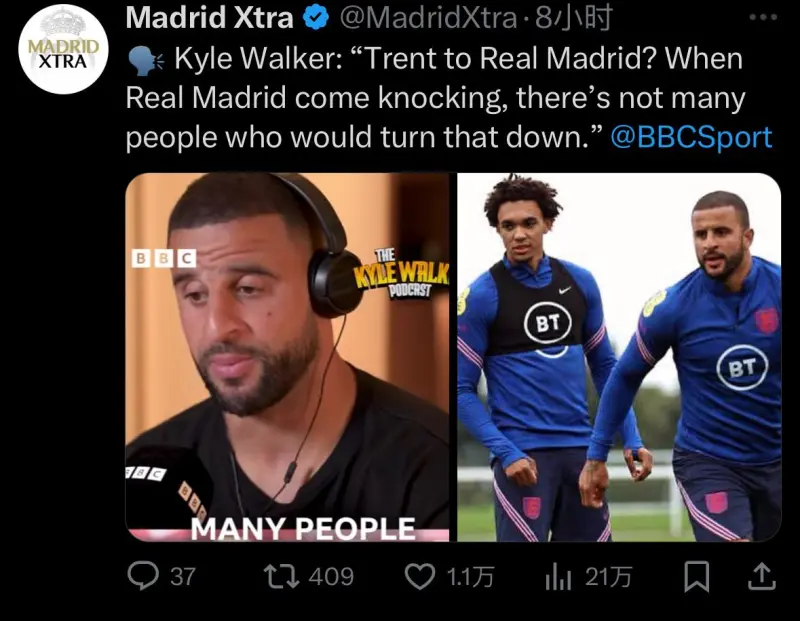The height and width of the screenshot is (621, 800).
Task: Tap the retweet icon
Action: [281, 576]
